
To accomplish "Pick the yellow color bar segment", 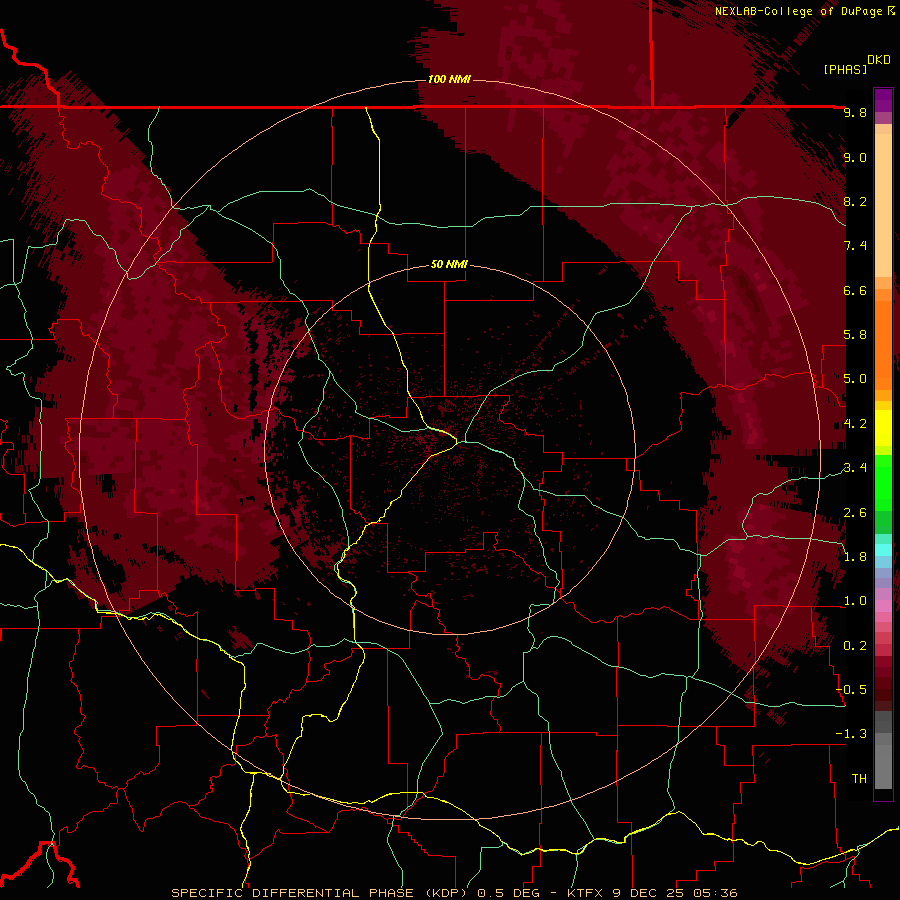I will [883, 427].
